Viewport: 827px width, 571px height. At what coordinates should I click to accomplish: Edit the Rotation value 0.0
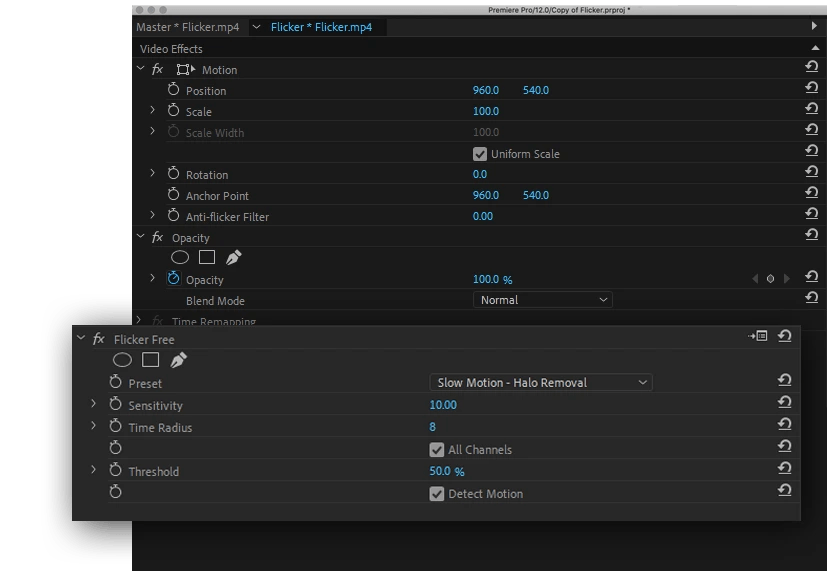pyautogui.click(x=480, y=174)
